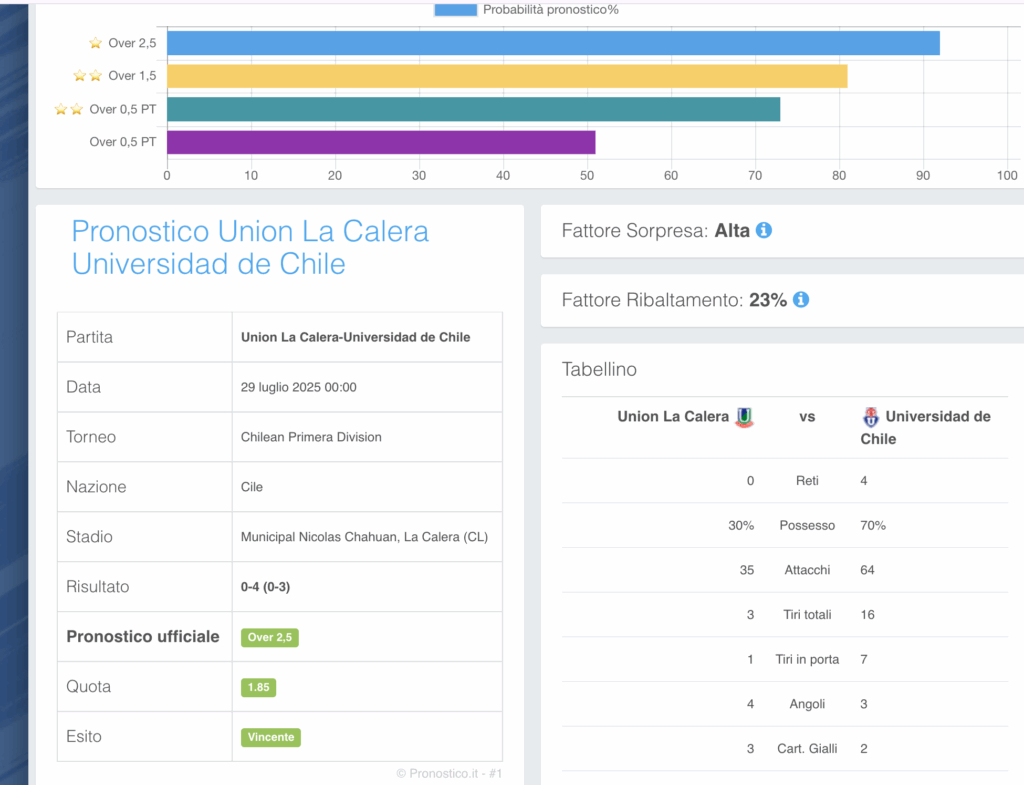Viewport: 1024px width, 785px height.
Task: Click the Cart. Gialli stat label
Action: coord(807,749)
